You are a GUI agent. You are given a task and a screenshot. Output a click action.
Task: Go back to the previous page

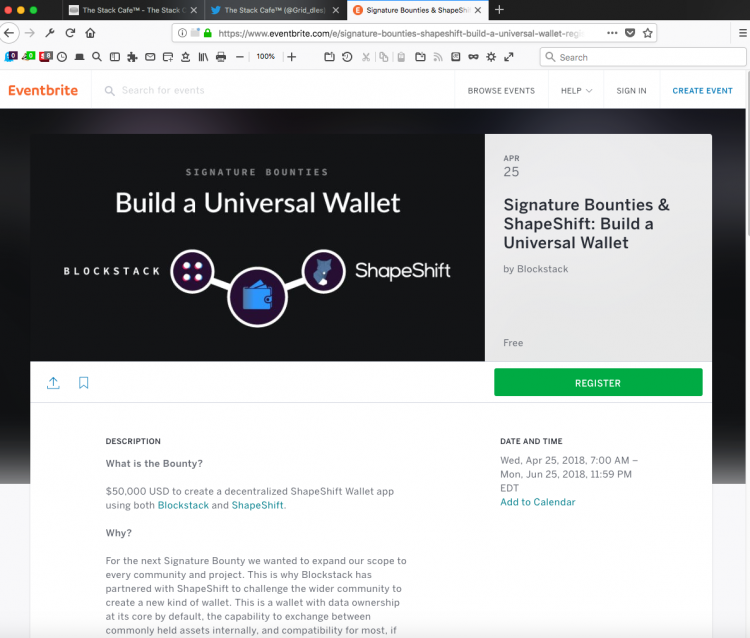[9, 33]
